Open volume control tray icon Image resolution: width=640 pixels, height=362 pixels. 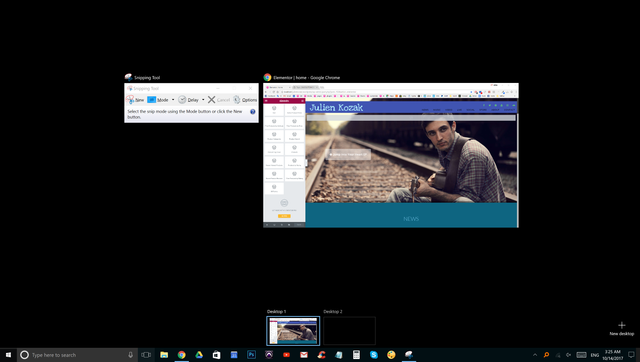click(569, 355)
